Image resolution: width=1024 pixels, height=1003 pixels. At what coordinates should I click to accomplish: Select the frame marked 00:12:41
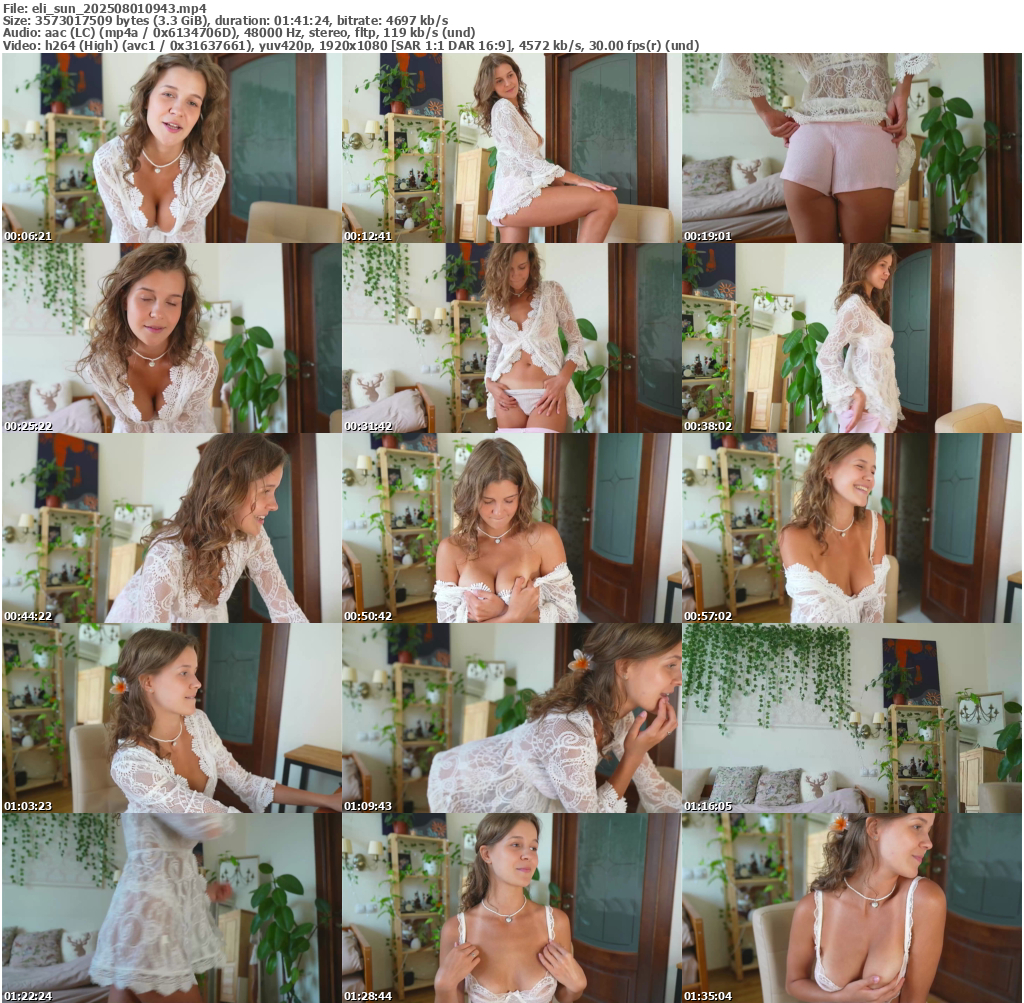coord(511,148)
